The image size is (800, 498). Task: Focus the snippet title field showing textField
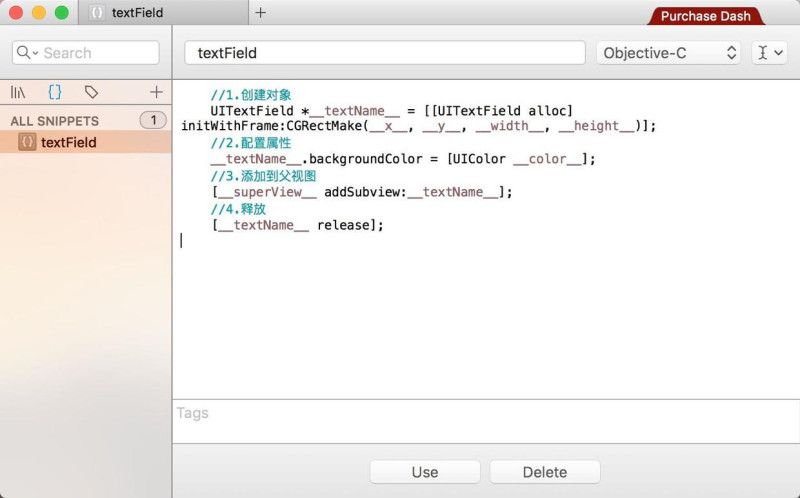pyautogui.click(x=385, y=53)
